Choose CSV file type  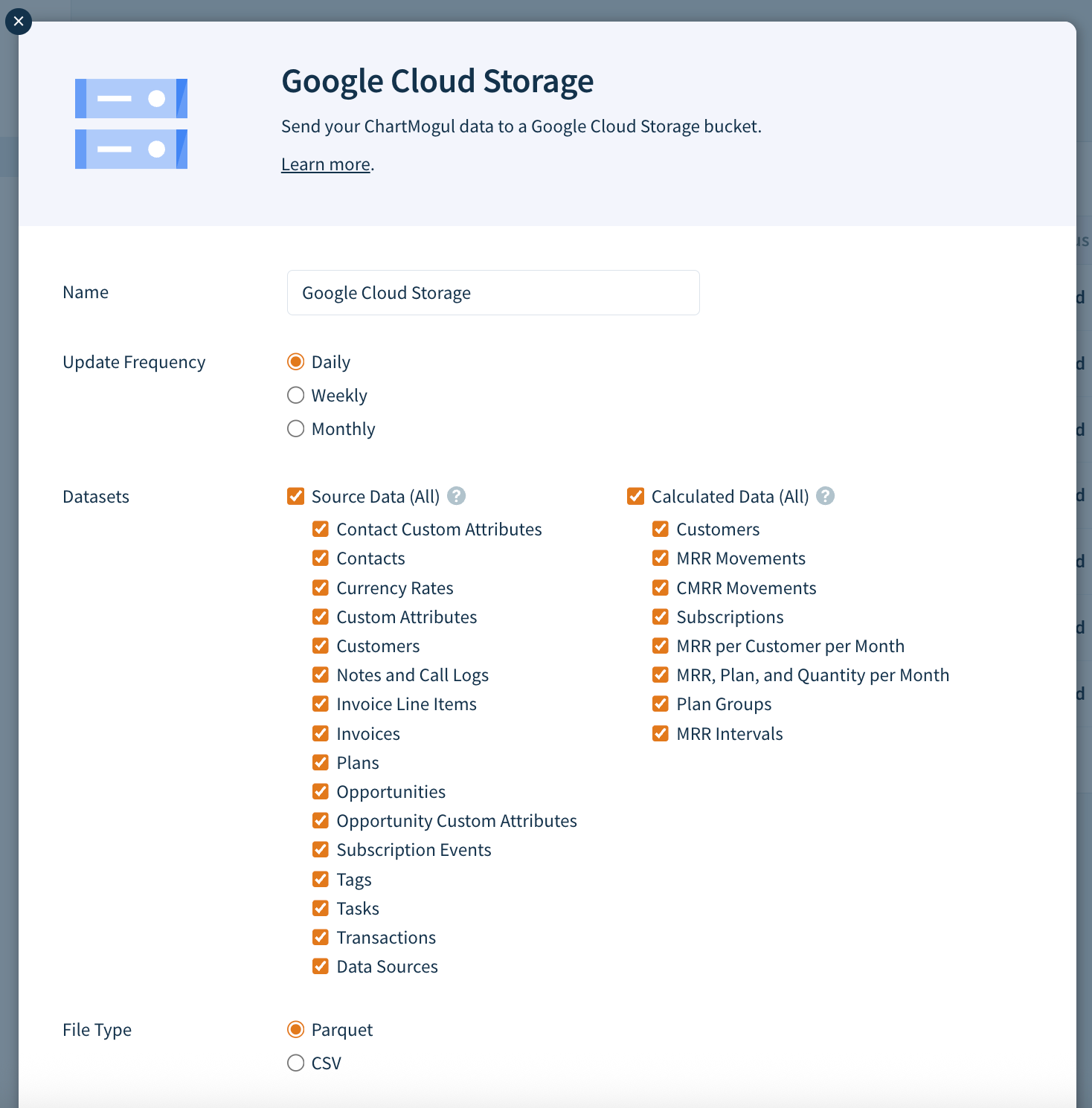tap(296, 1063)
